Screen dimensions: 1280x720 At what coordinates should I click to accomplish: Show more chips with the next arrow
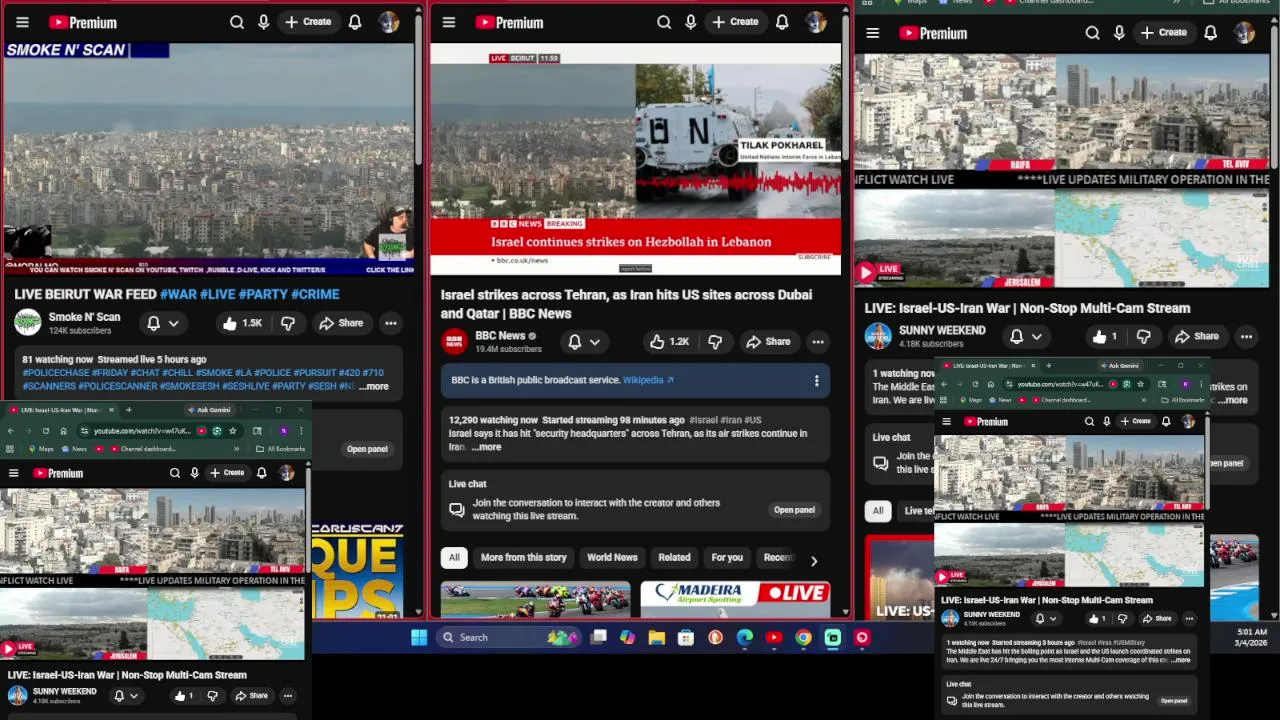point(814,561)
